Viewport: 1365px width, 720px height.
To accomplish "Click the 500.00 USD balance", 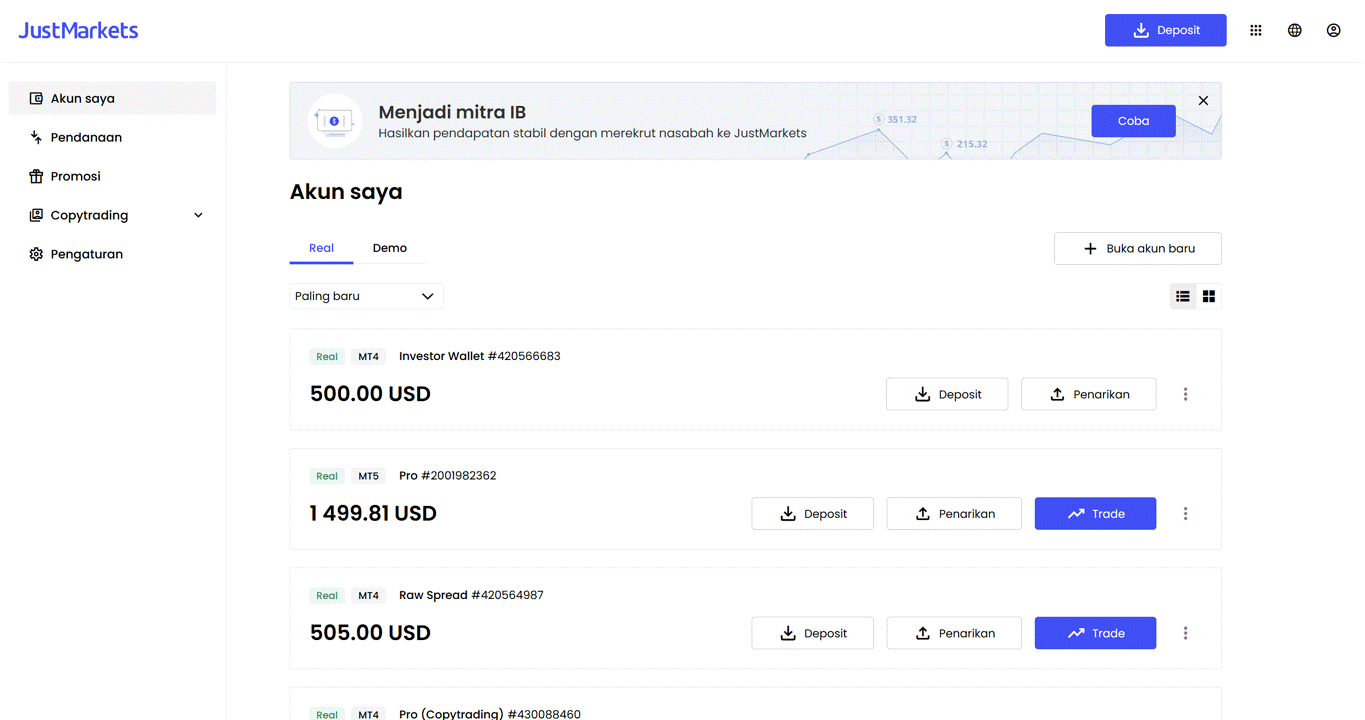I will click(x=370, y=394).
